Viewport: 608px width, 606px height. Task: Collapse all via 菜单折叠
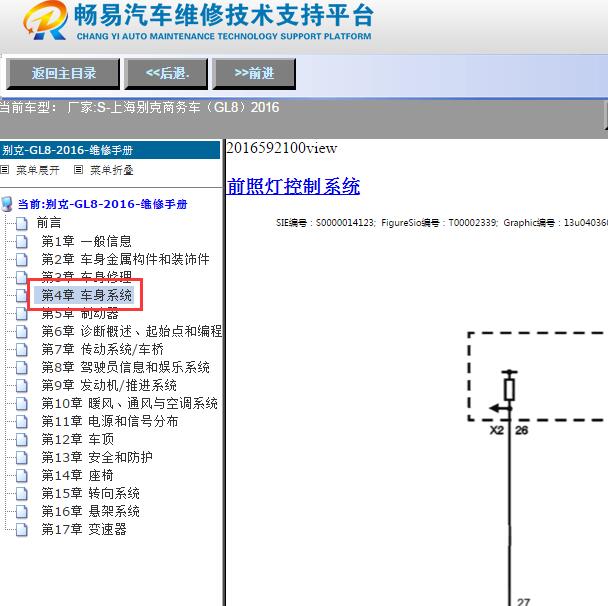coord(112,170)
